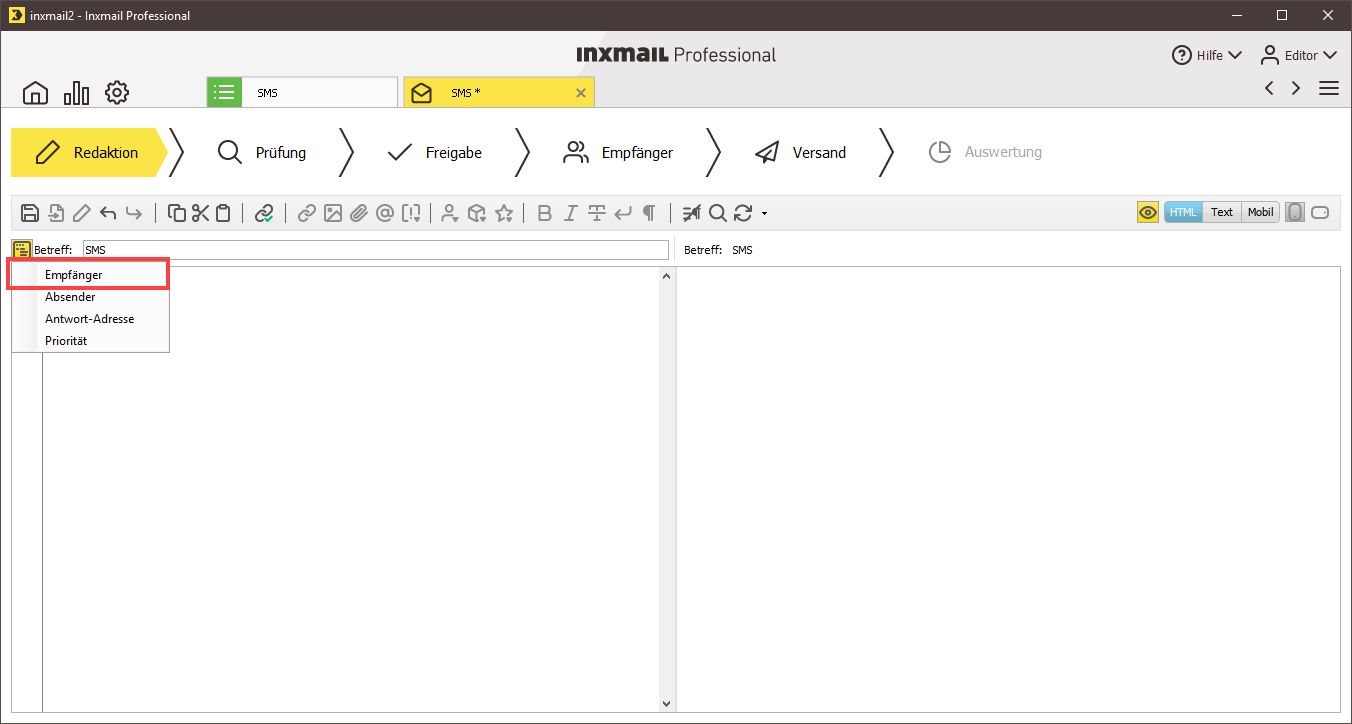The height and width of the screenshot is (724, 1352).
Task: Open the Hilfe dropdown
Action: pyautogui.click(x=1207, y=55)
